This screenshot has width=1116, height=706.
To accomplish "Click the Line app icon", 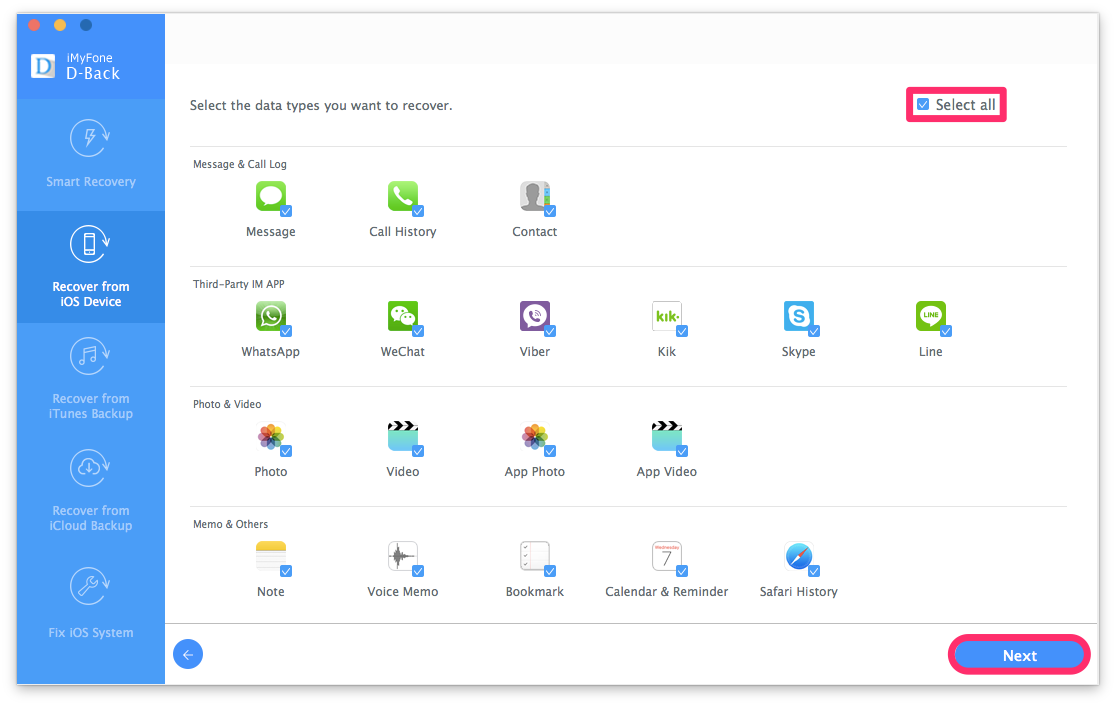I will (x=931, y=316).
